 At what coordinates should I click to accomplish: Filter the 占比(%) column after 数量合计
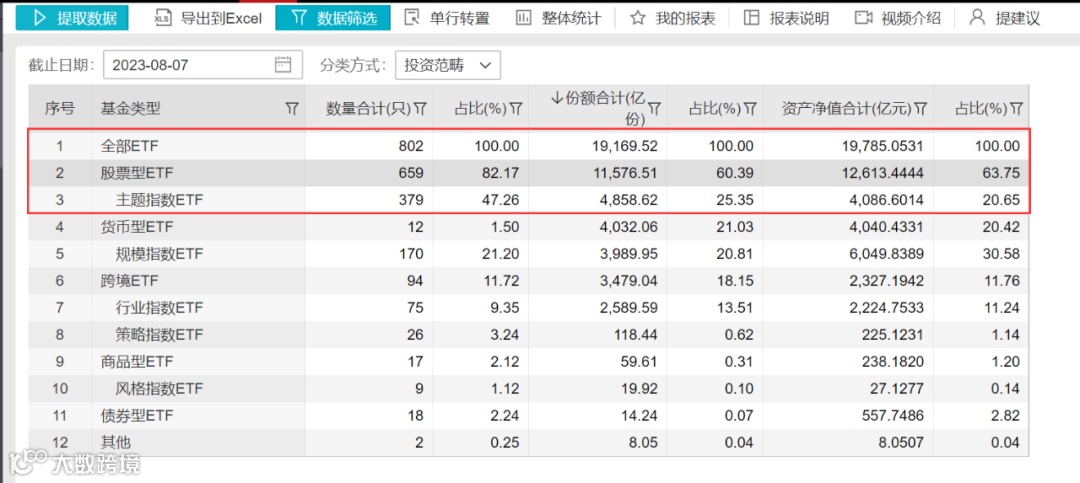(x=516, y=108)
